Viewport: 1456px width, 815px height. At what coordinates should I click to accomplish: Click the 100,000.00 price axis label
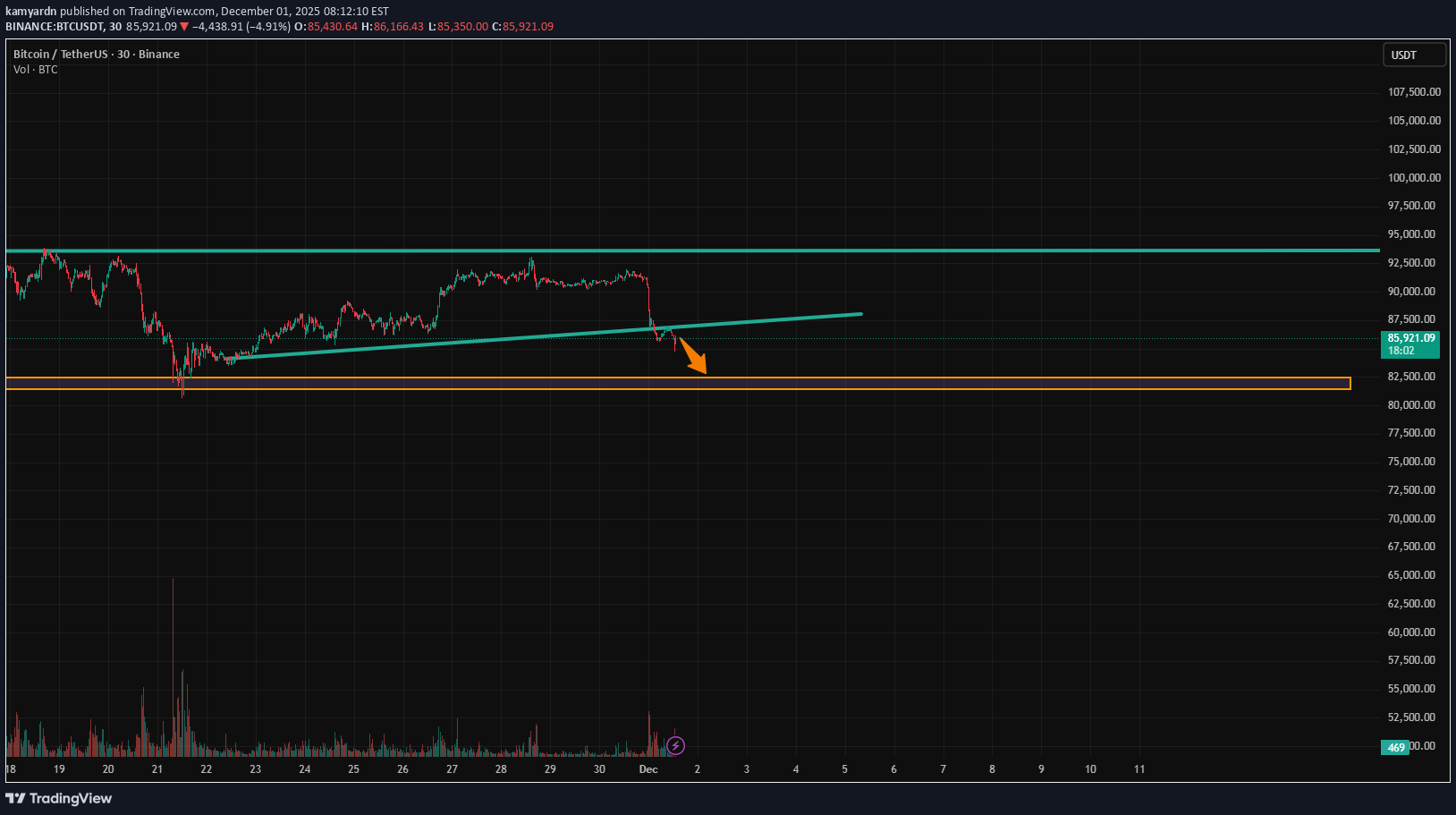(x=1413, y=178)
